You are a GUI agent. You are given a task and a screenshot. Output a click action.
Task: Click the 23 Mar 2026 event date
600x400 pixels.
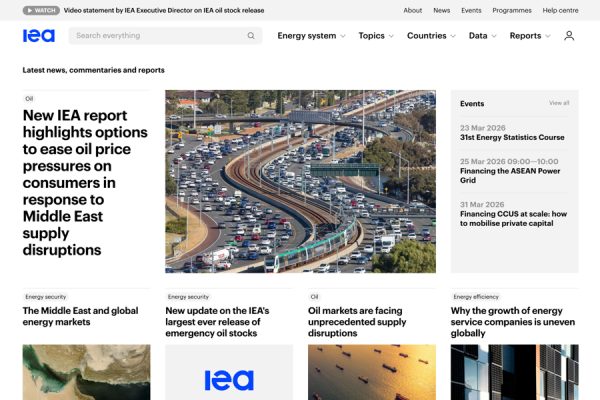tap(483, 128)
